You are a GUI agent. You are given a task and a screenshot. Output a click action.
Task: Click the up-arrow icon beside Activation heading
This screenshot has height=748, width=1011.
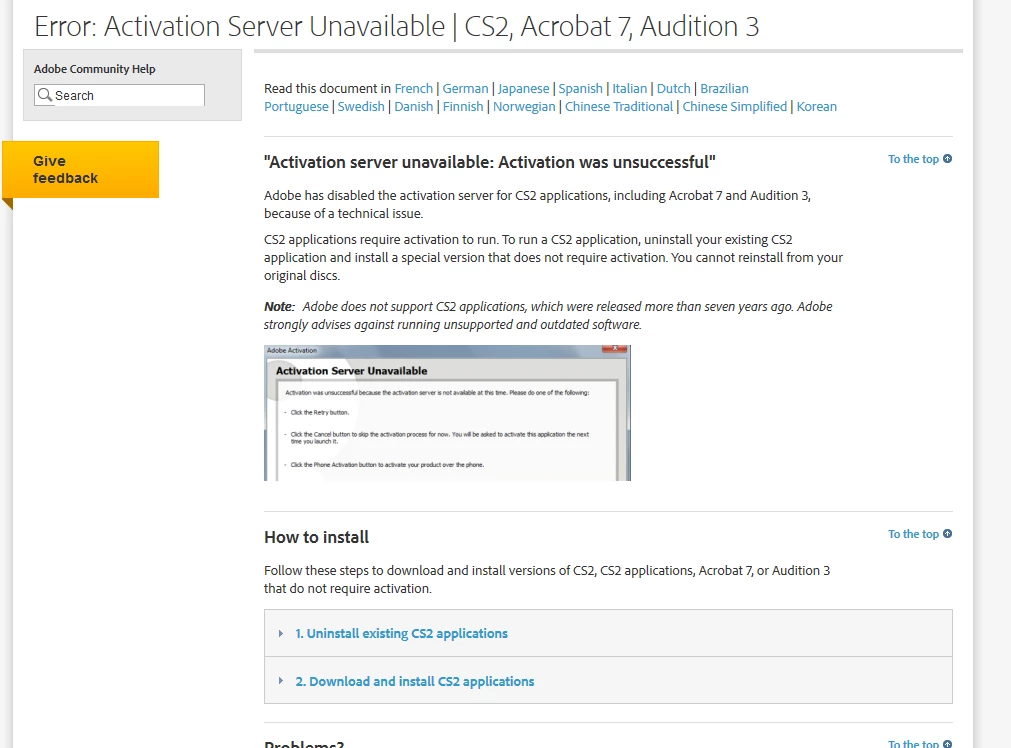click(947, 159)
